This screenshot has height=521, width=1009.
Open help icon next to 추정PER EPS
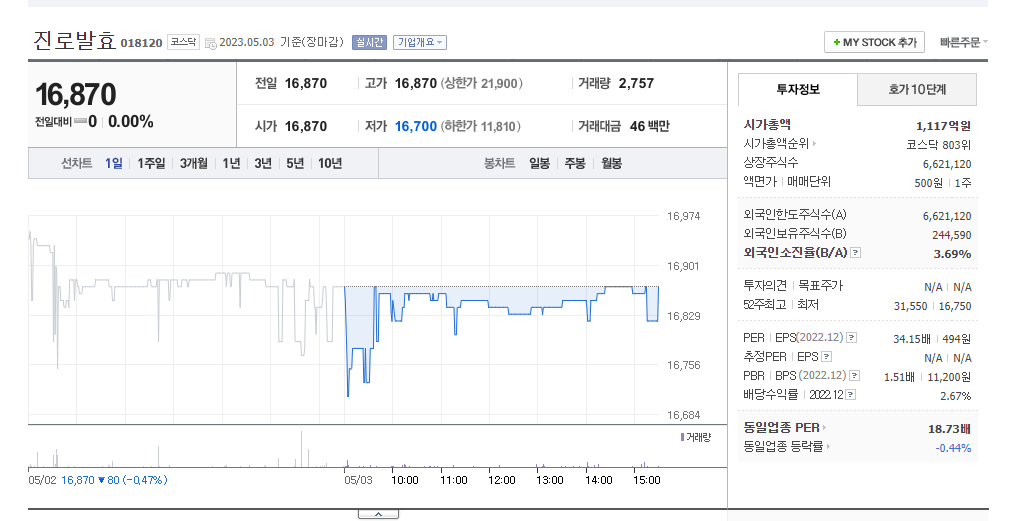pos(826,356)
